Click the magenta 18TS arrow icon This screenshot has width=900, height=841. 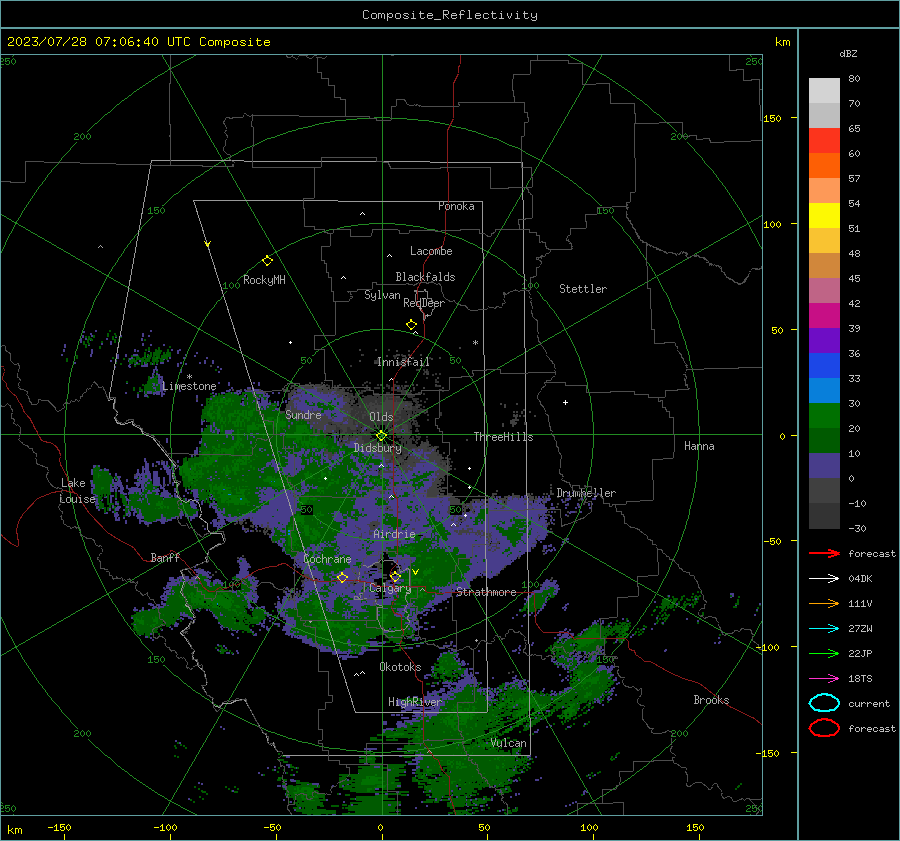[824, 679]
